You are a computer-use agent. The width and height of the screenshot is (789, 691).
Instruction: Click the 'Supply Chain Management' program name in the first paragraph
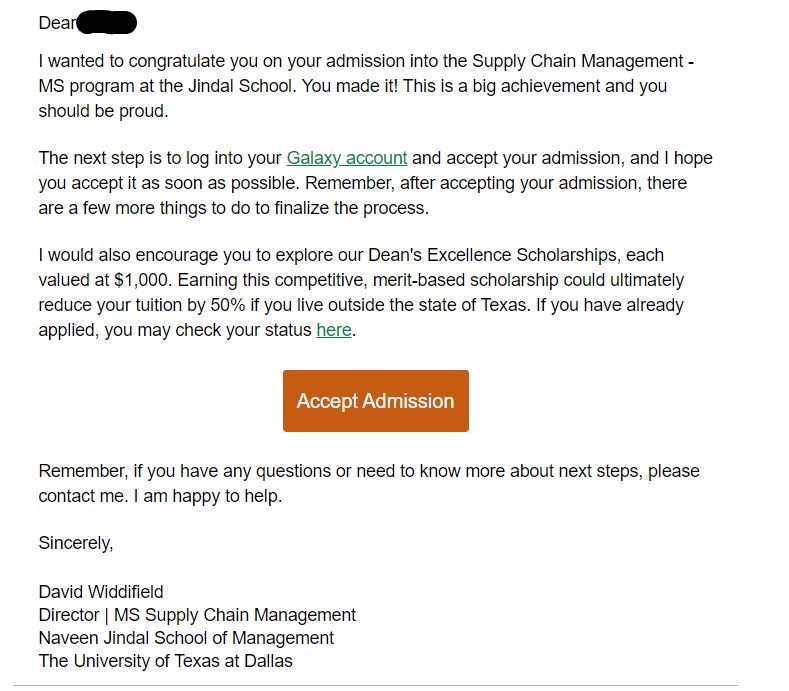(578, 61)
